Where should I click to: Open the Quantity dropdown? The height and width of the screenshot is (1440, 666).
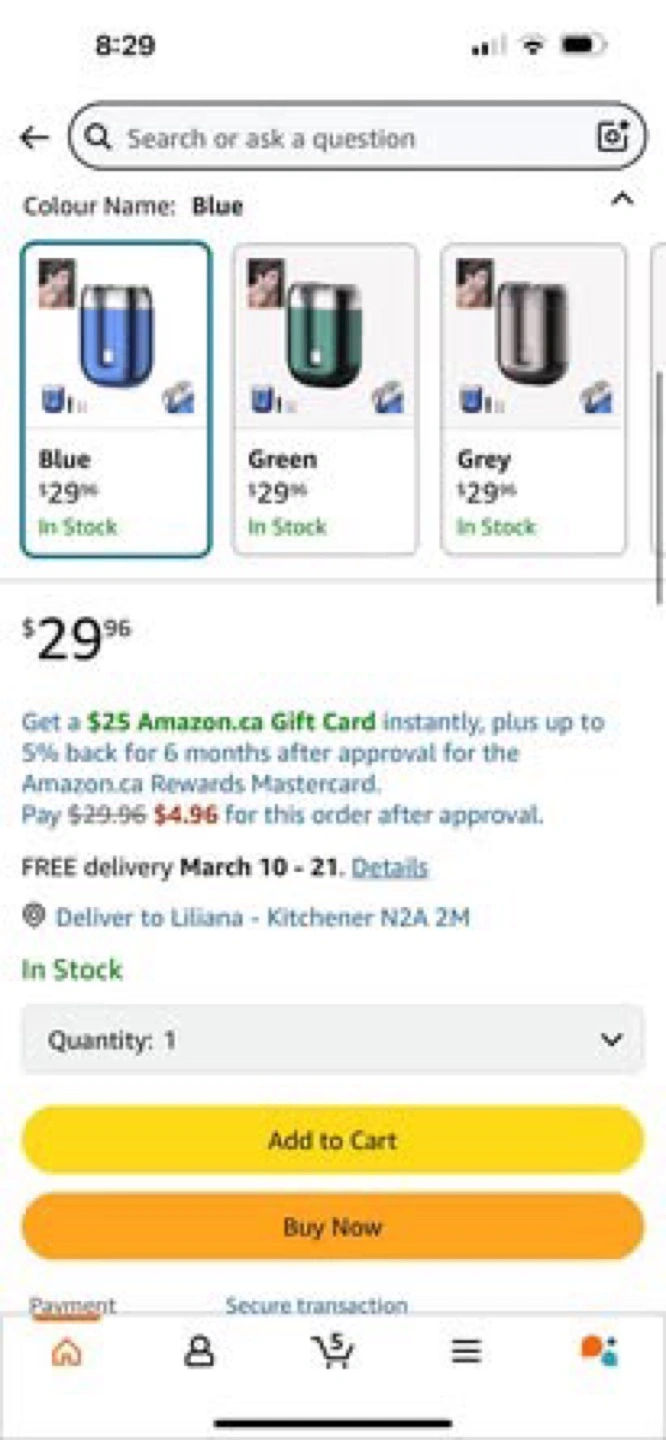click(x=332, y=1040)
